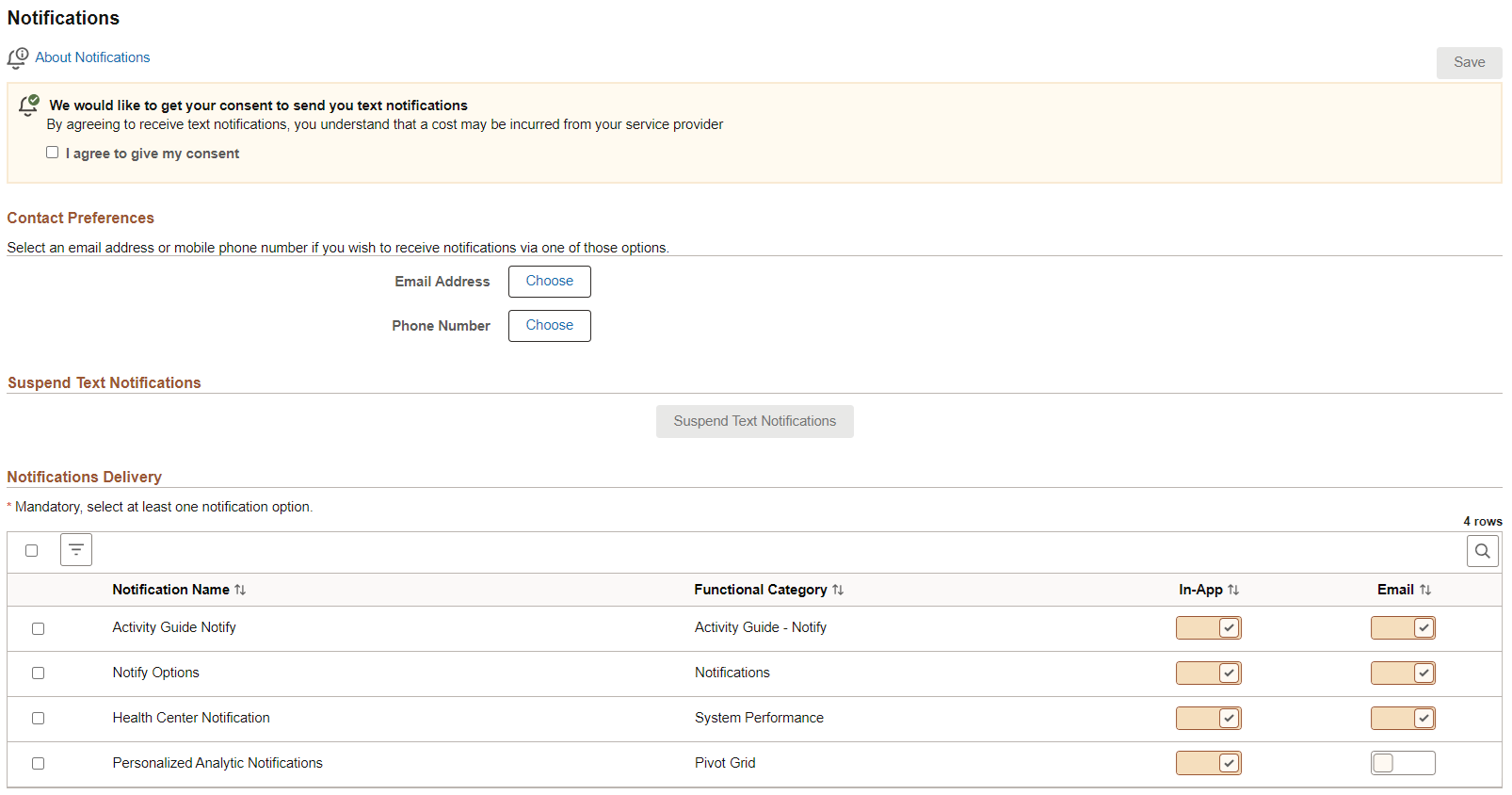Click the About Notifications bell icon
This screenshot has width=1512, height=795.
click(18, 58)
